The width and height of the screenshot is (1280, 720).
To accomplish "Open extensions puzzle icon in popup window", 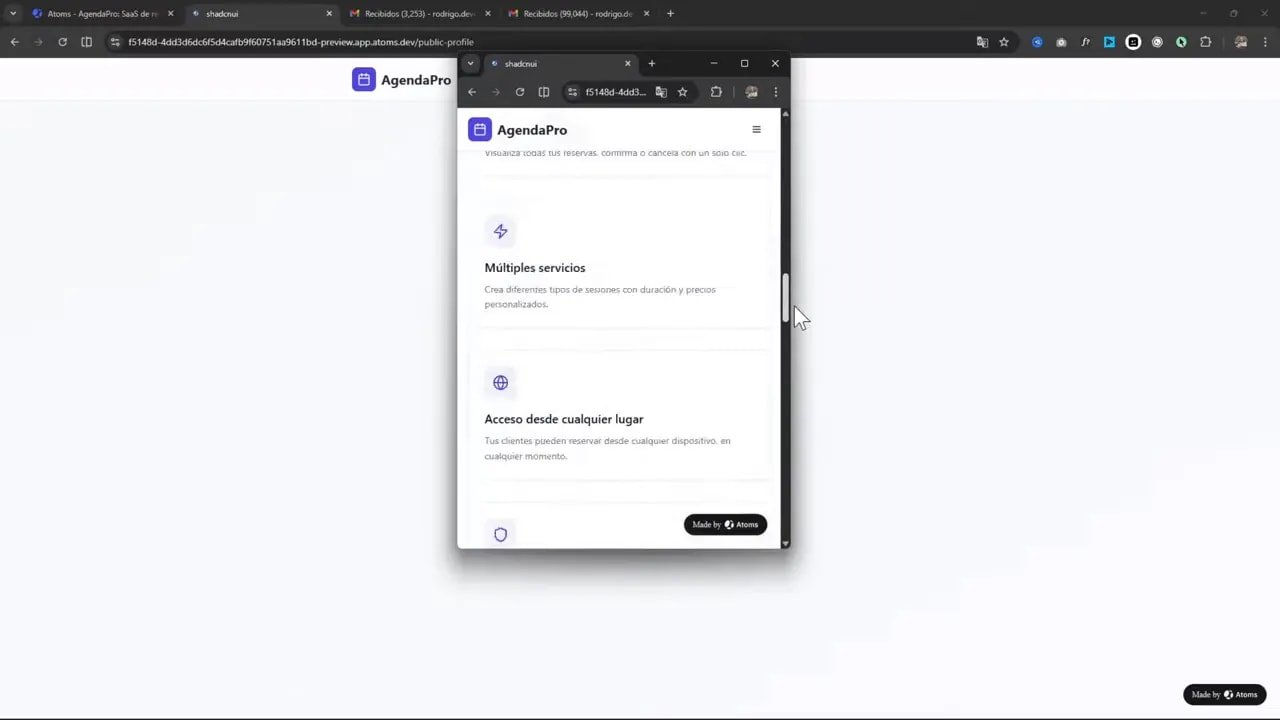I will [716, 92].
